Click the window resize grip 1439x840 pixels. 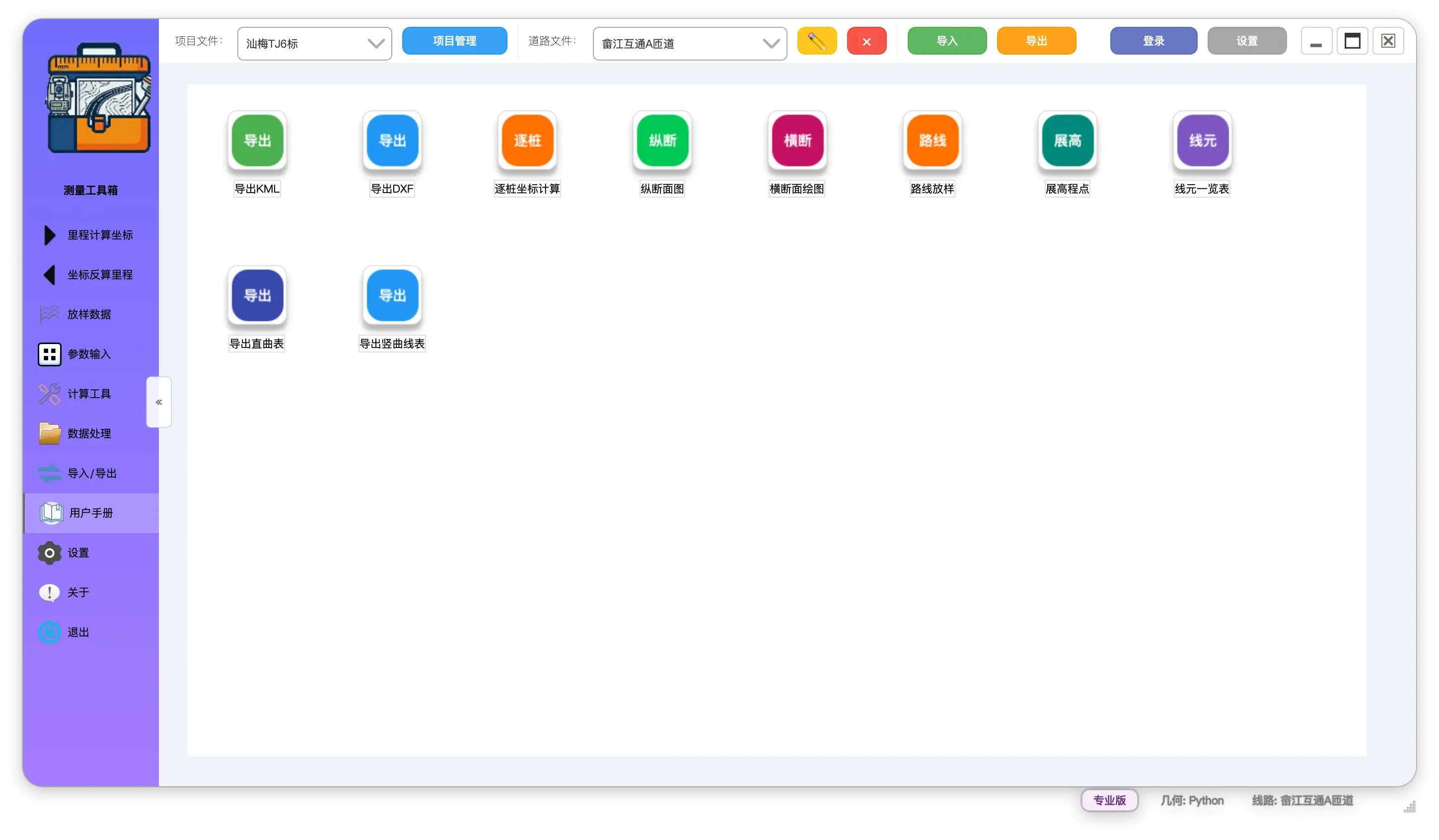[1409, 806]
